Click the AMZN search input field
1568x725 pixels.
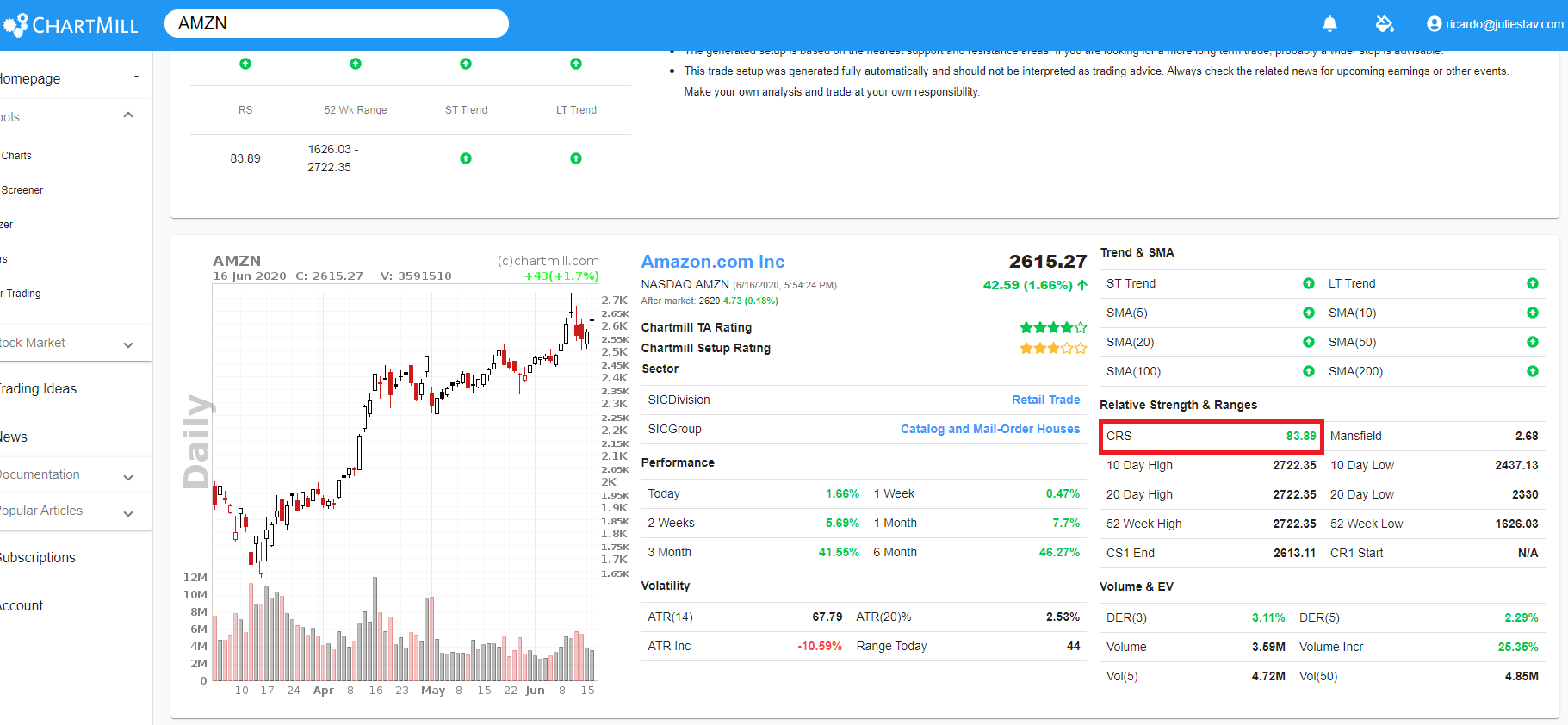coord(337,23)
